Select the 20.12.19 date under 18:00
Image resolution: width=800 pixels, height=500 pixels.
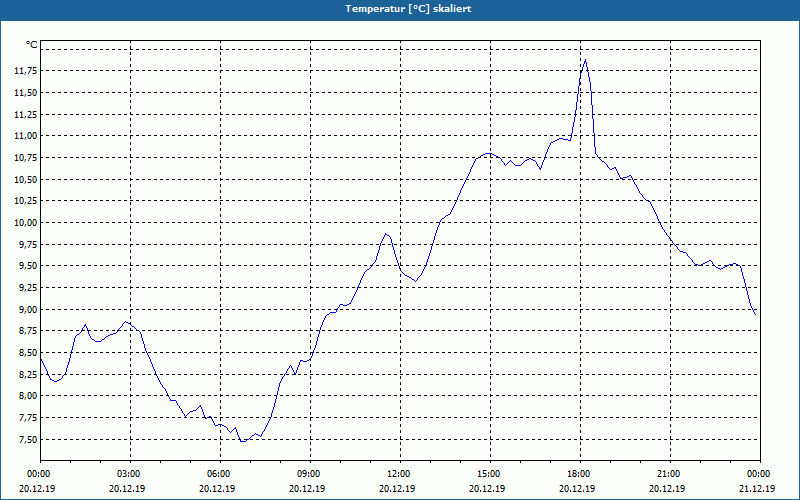(578, 488)
